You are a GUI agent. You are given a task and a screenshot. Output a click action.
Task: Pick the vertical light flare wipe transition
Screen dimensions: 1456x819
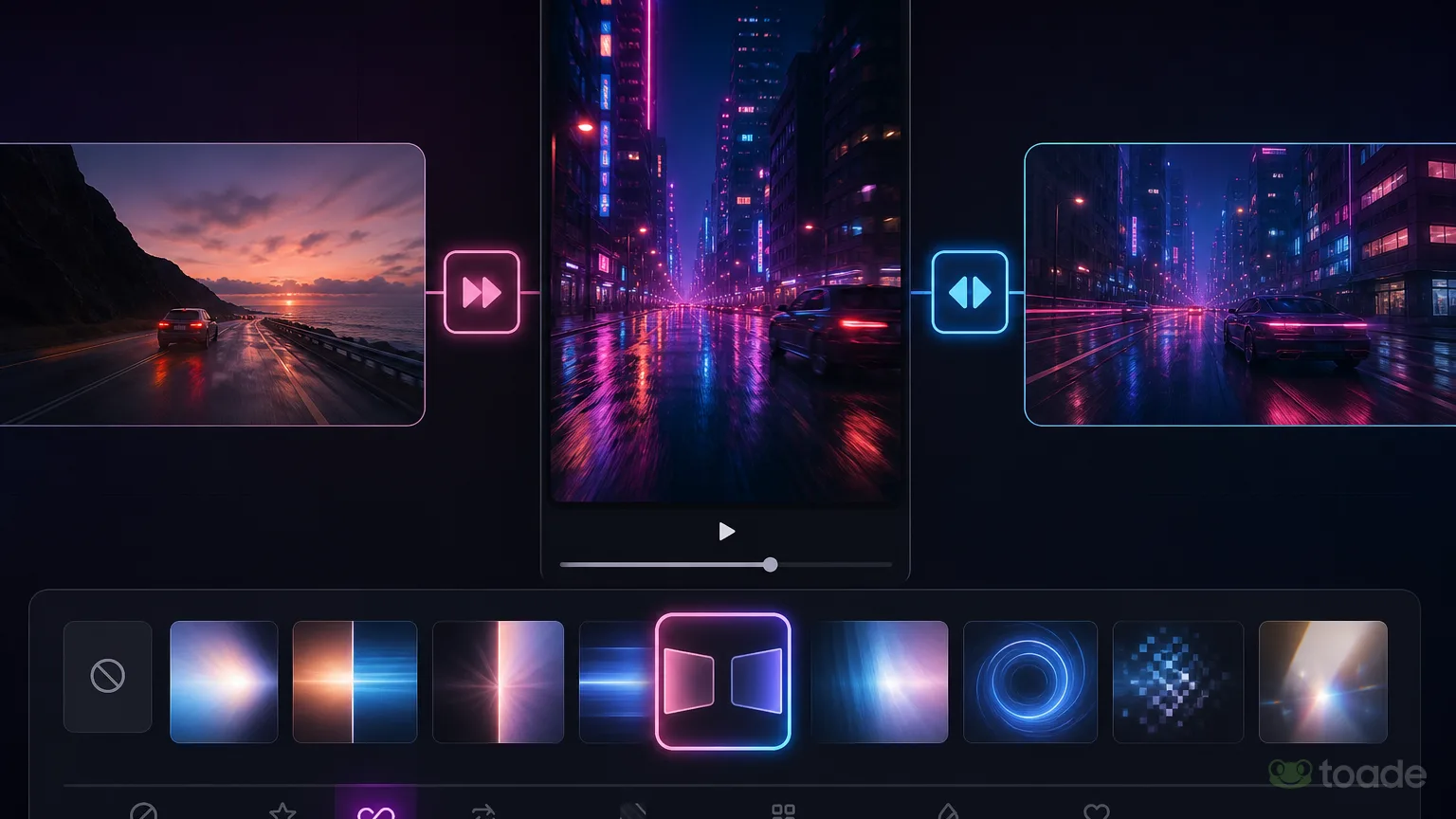point(498,682)
